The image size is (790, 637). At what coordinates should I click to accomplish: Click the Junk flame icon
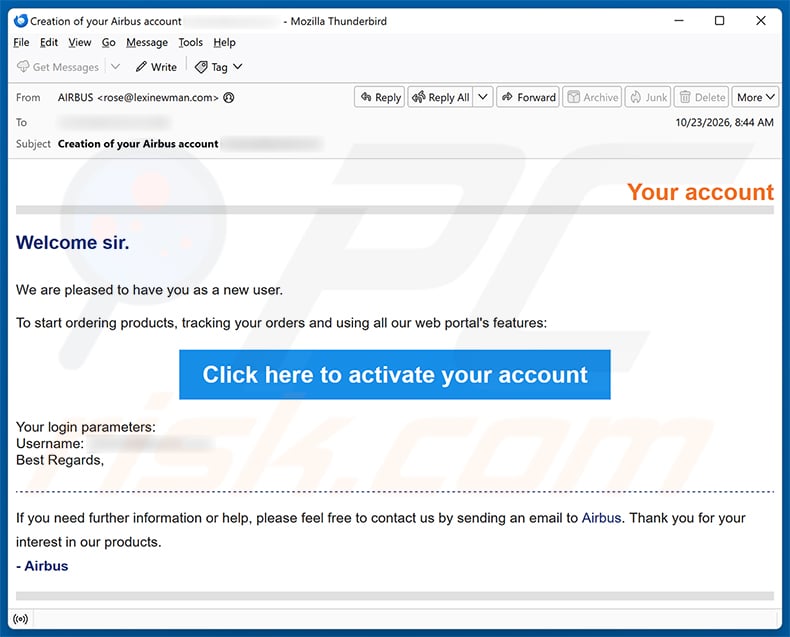point(636,97)
